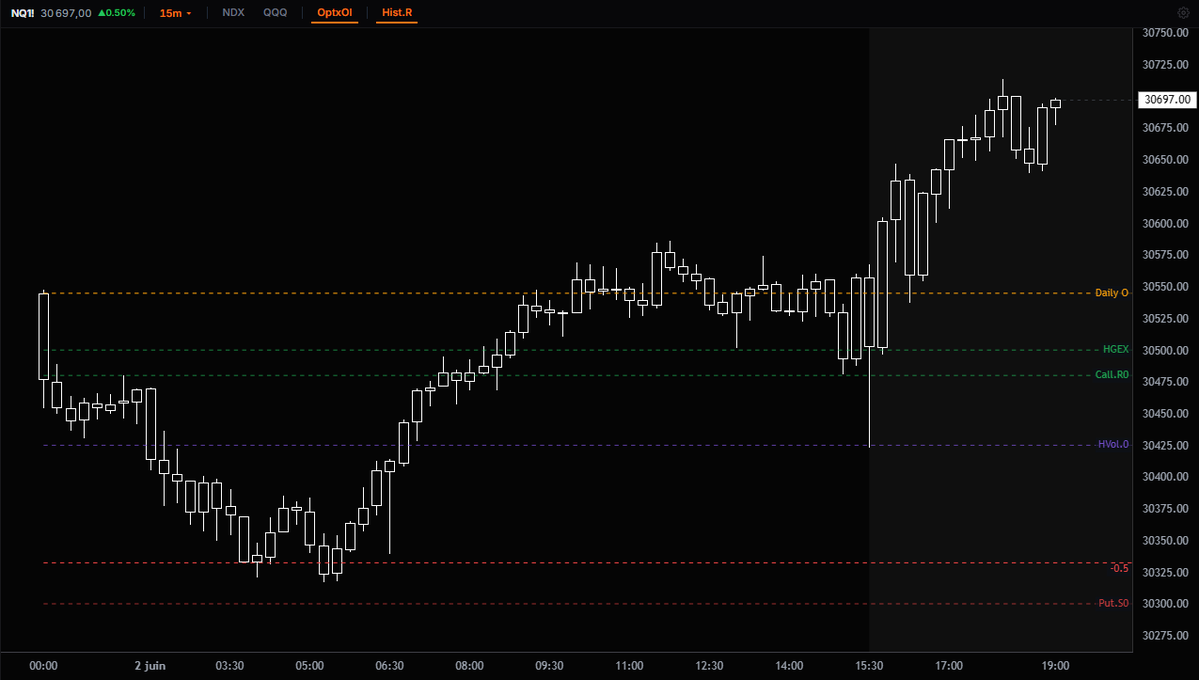Screen dimensions: 1199x680
Task: Click the current price tag 30697.00
Action: 1167,99
